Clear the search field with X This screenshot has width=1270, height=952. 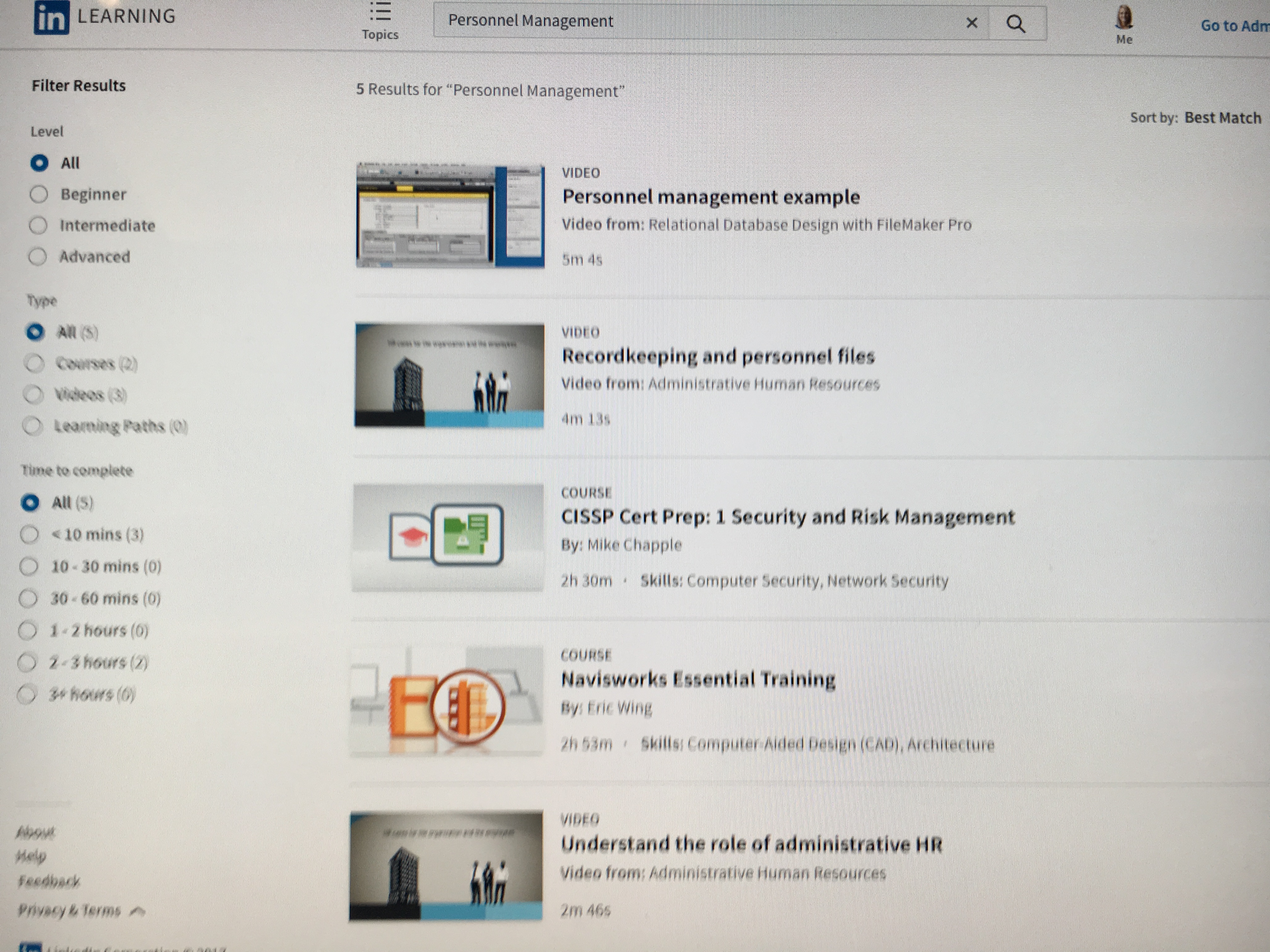[x=971, y=23]
